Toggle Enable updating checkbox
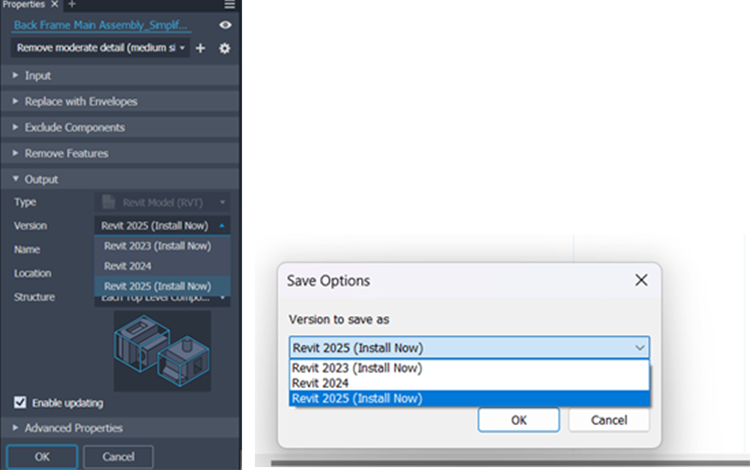750x470 pixels. [20, 403]
